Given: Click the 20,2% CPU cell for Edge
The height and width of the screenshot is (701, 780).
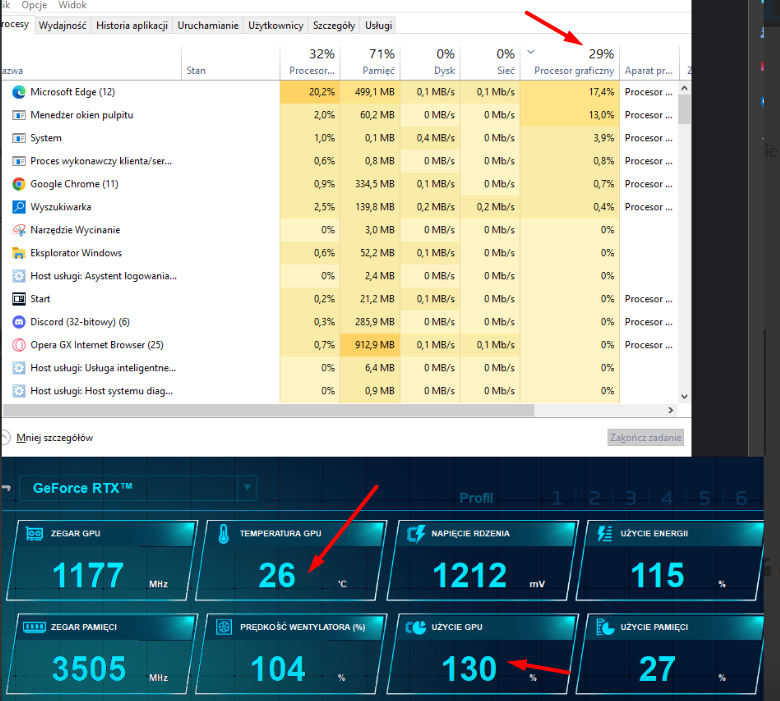Looking at the screenshot, I should (310, 92).
